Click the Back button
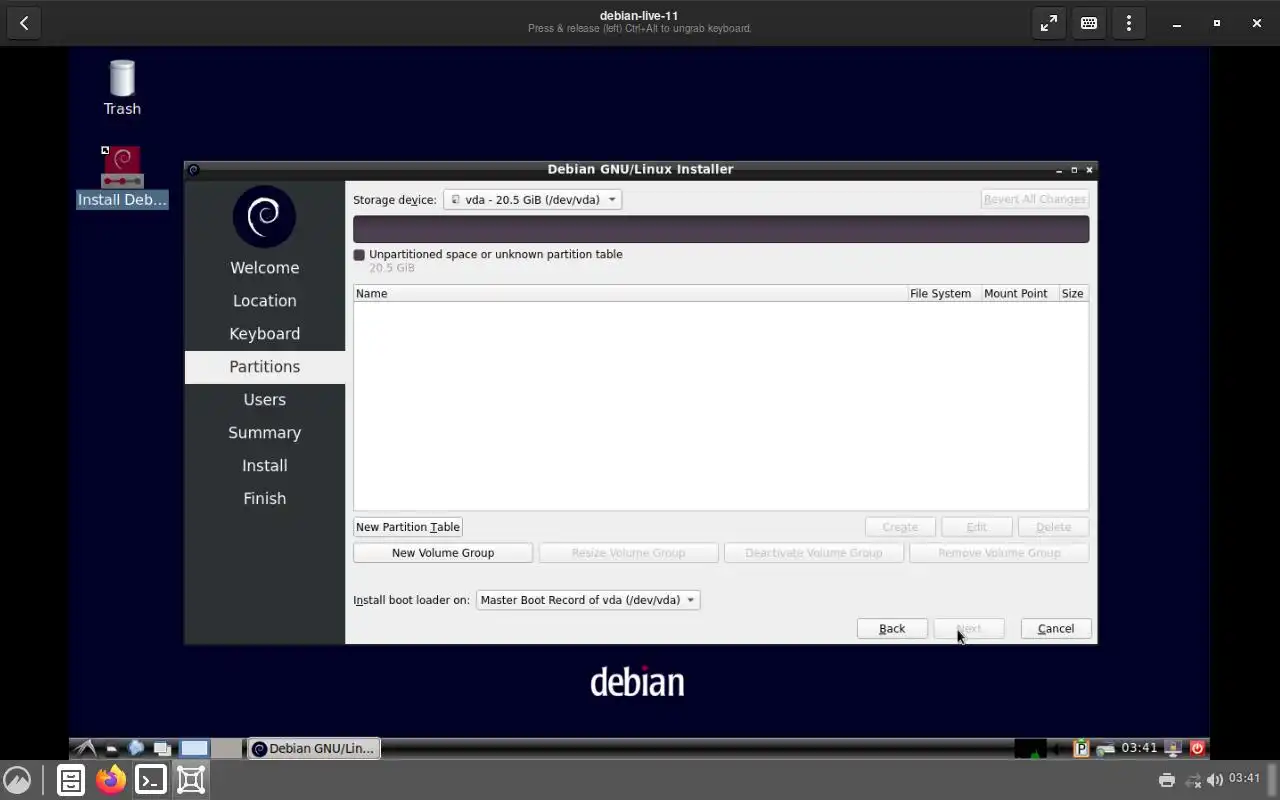Image resolution: width=1280 pixels, height=800 pixels. tap(892, 628)
